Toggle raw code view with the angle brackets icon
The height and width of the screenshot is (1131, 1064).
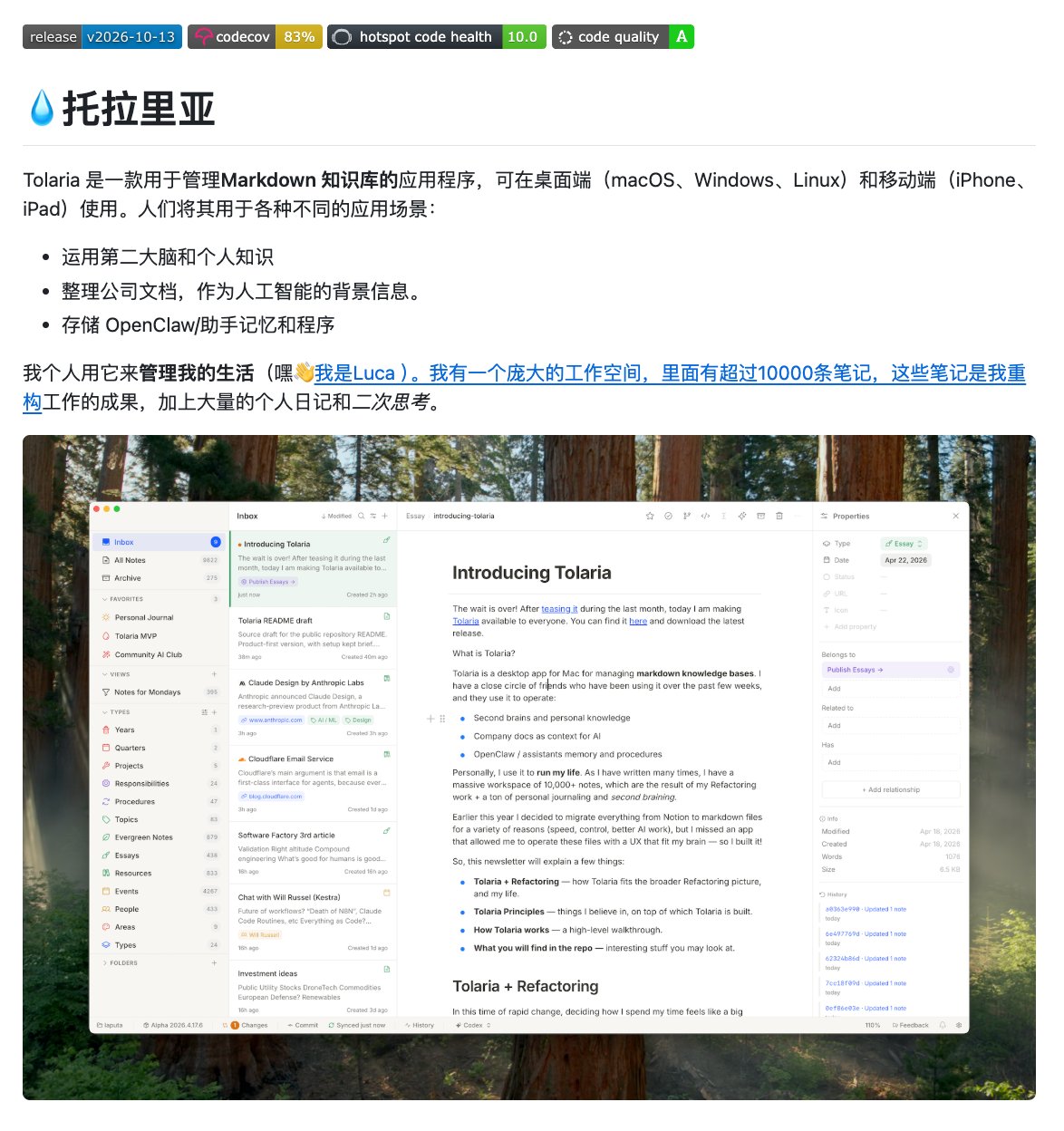[x=705, y=516]
